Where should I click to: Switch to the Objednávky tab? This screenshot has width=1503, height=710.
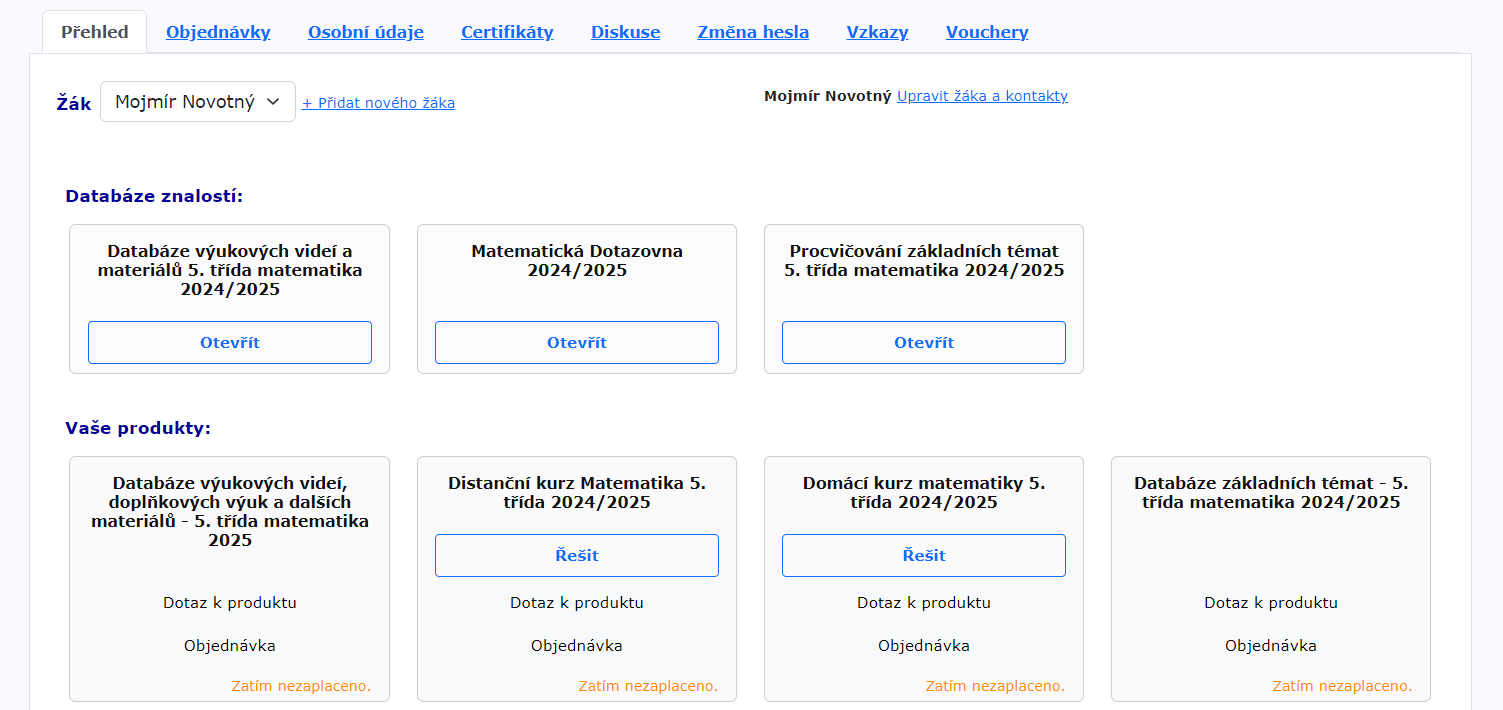click(218, 32)
